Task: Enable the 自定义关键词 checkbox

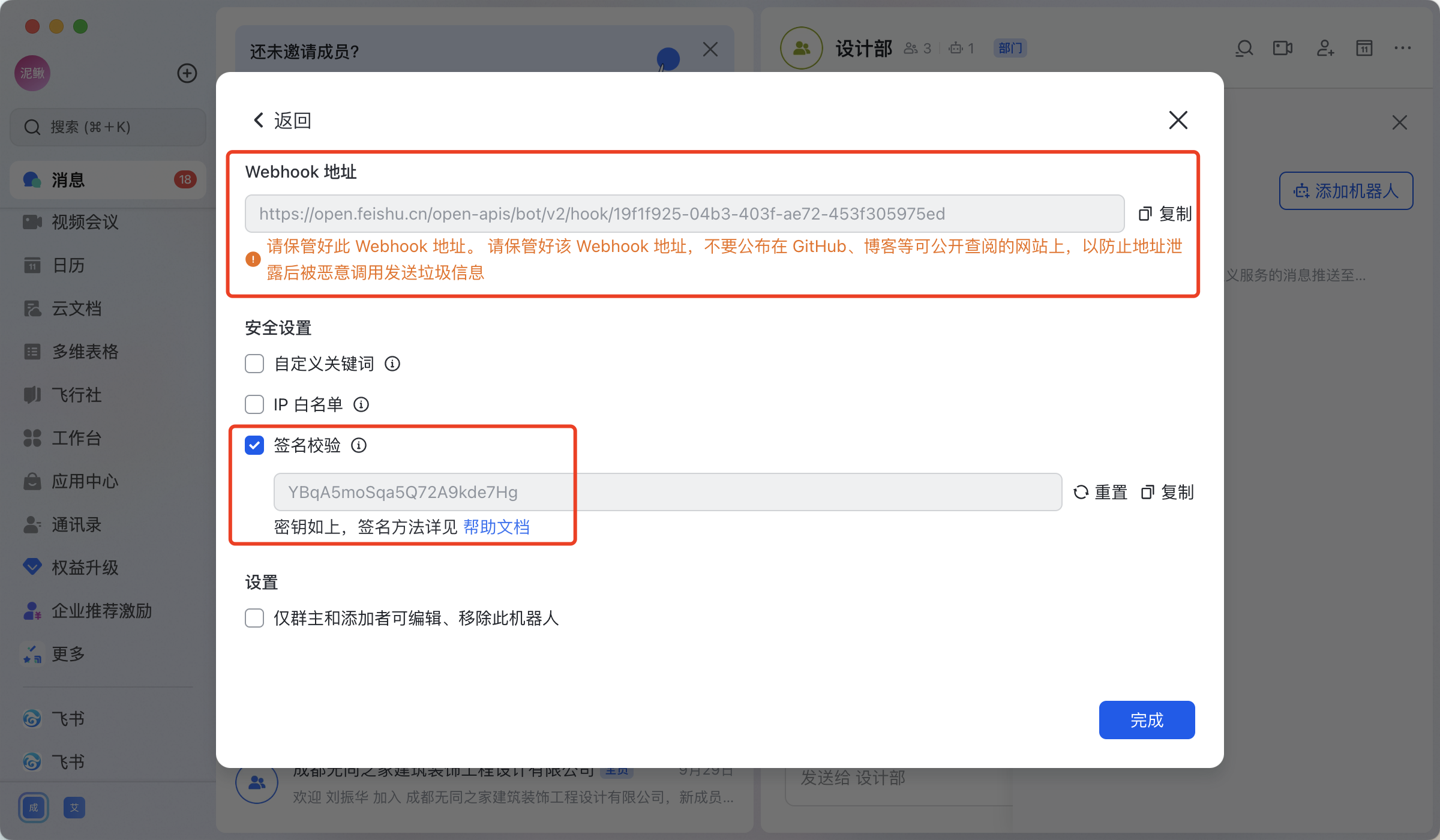Action: (x=254, y=364)
